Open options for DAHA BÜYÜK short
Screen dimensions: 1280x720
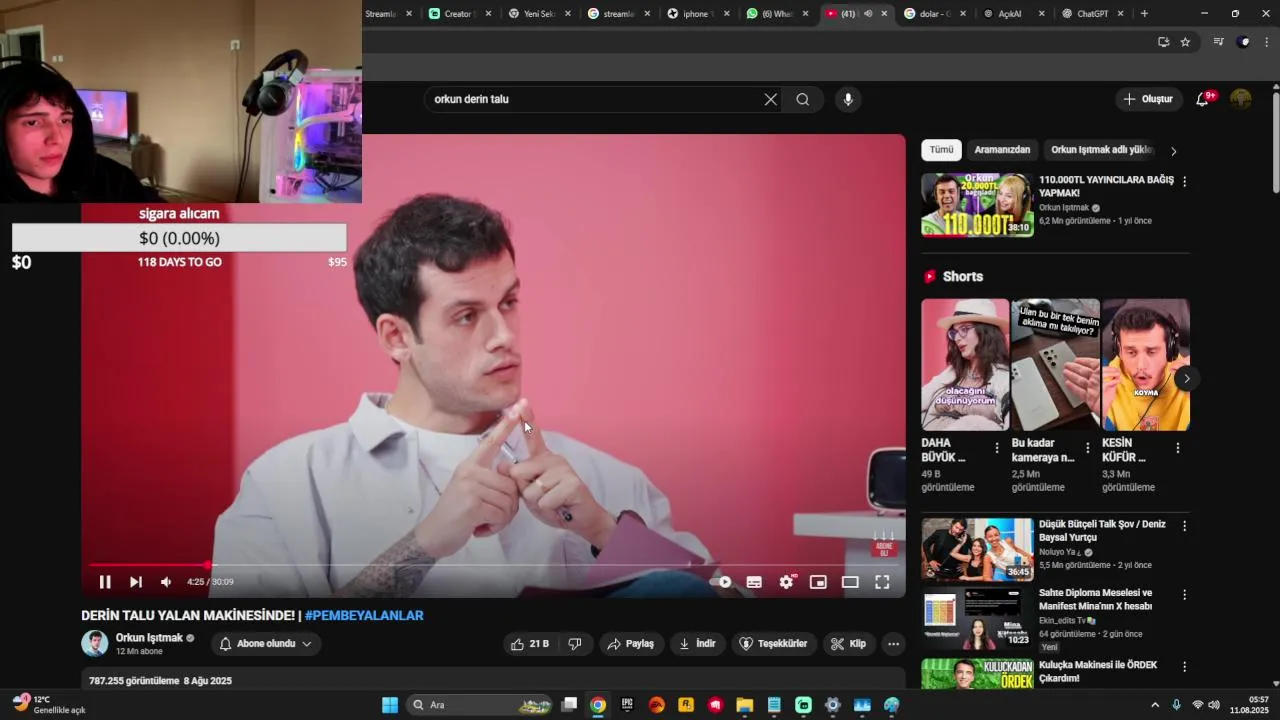click(997, 449)
